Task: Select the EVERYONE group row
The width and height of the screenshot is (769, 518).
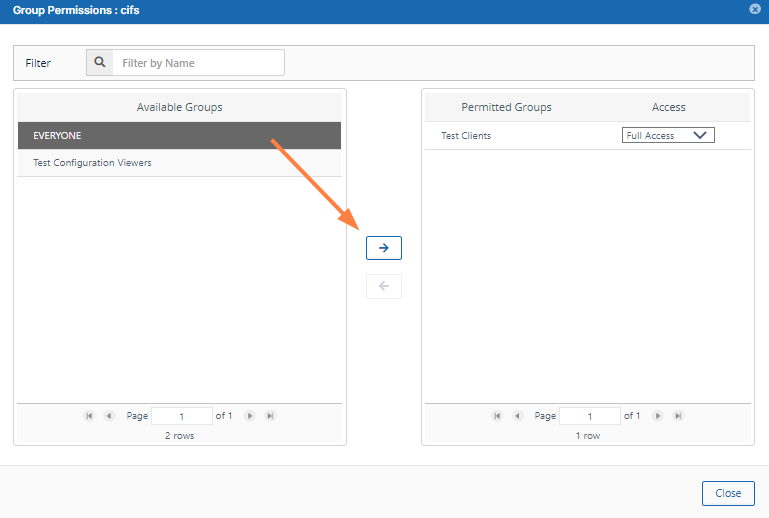Action: [x=180, y=135]
